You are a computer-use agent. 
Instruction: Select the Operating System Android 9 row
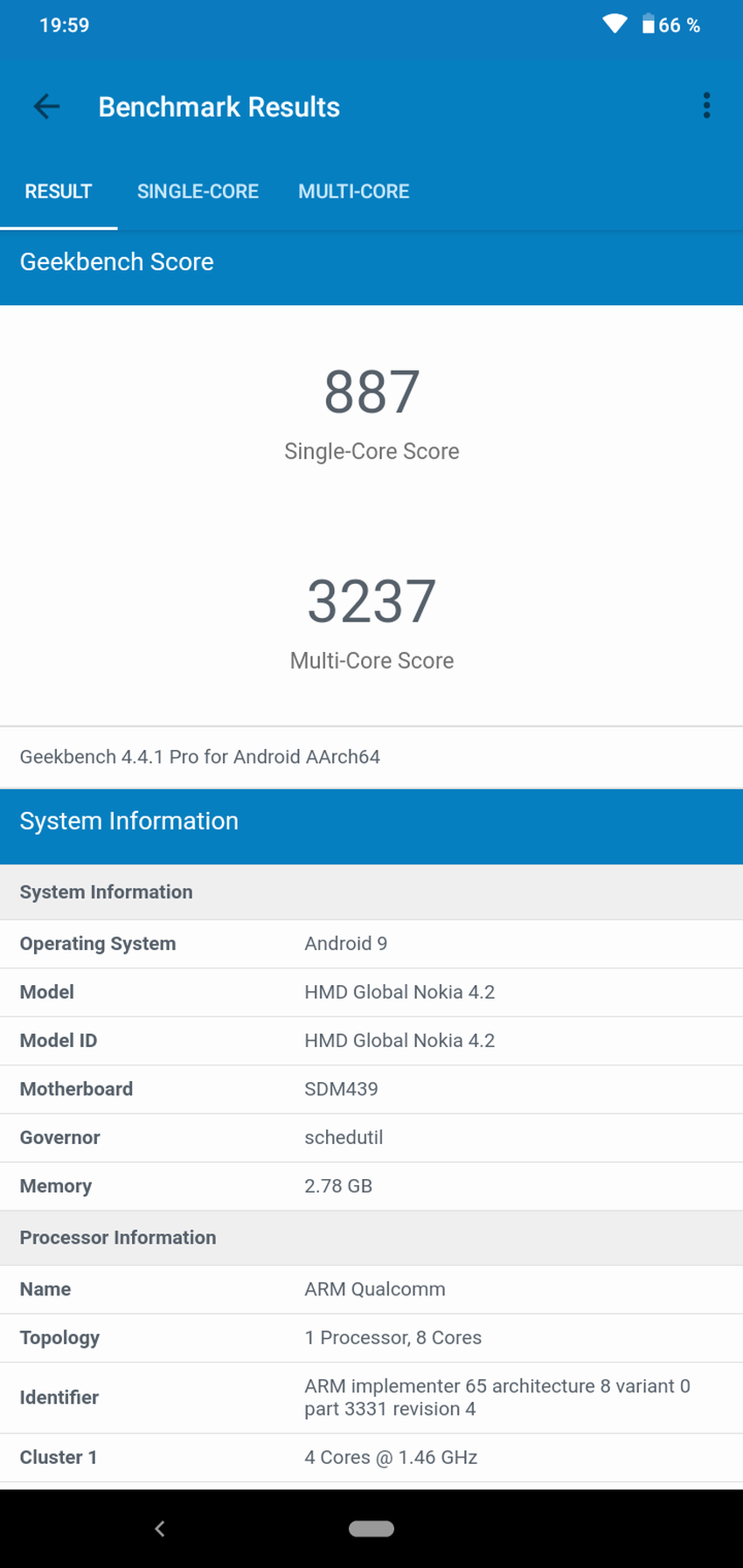click(x=371, y=944)
